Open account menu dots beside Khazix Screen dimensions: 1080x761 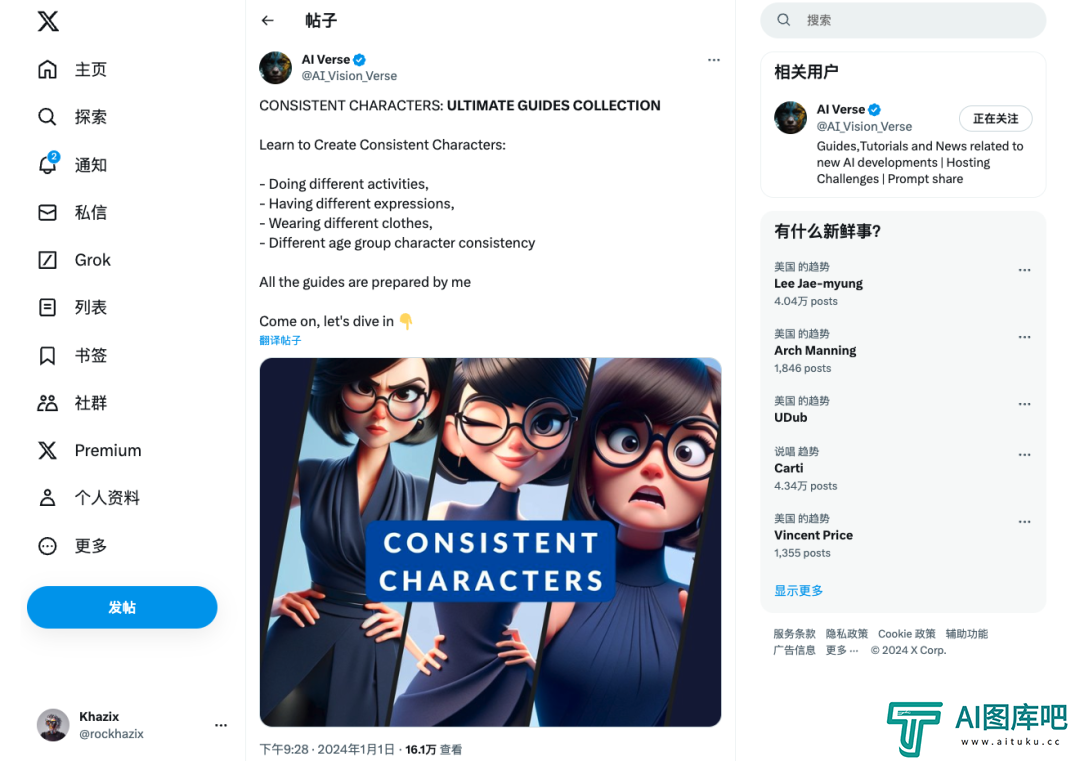point(220,724)
